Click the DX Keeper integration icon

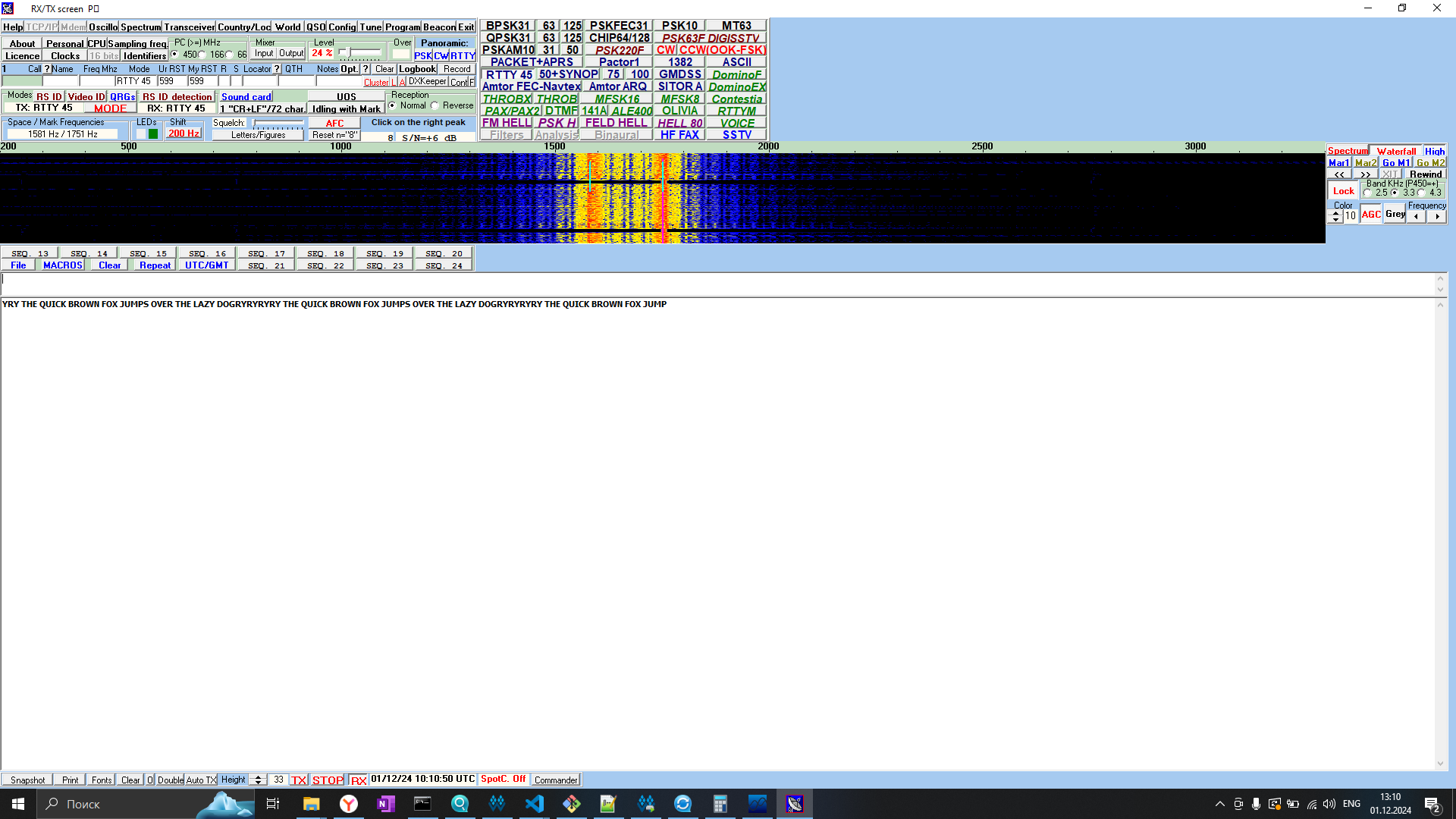tap(429, 81)
